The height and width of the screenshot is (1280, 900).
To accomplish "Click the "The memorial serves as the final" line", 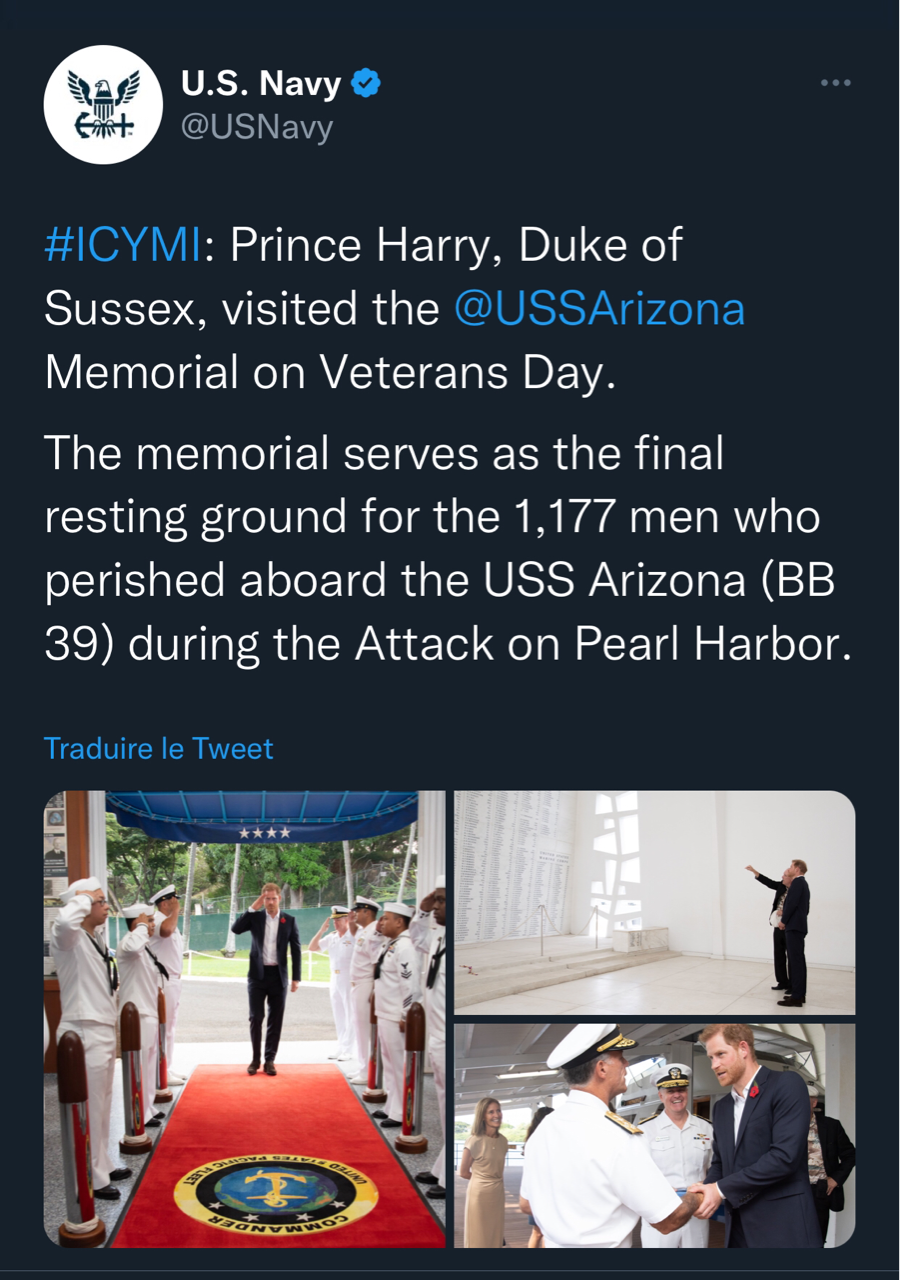I will click(x=384, y=455).
